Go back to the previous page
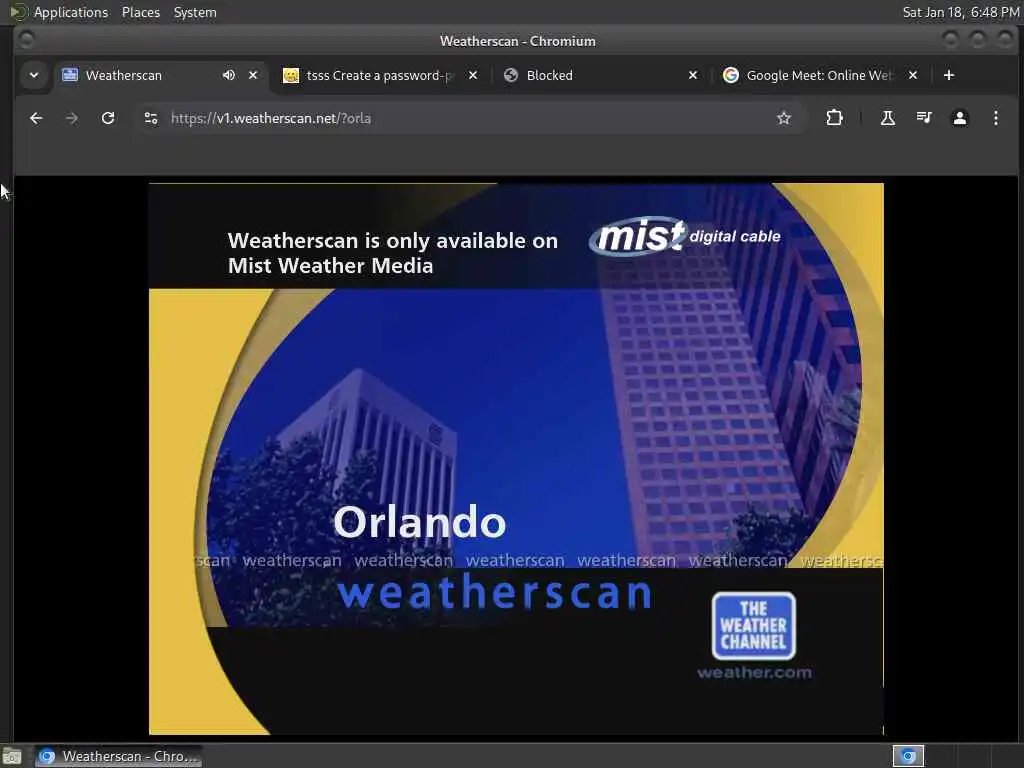 [36, 118]
